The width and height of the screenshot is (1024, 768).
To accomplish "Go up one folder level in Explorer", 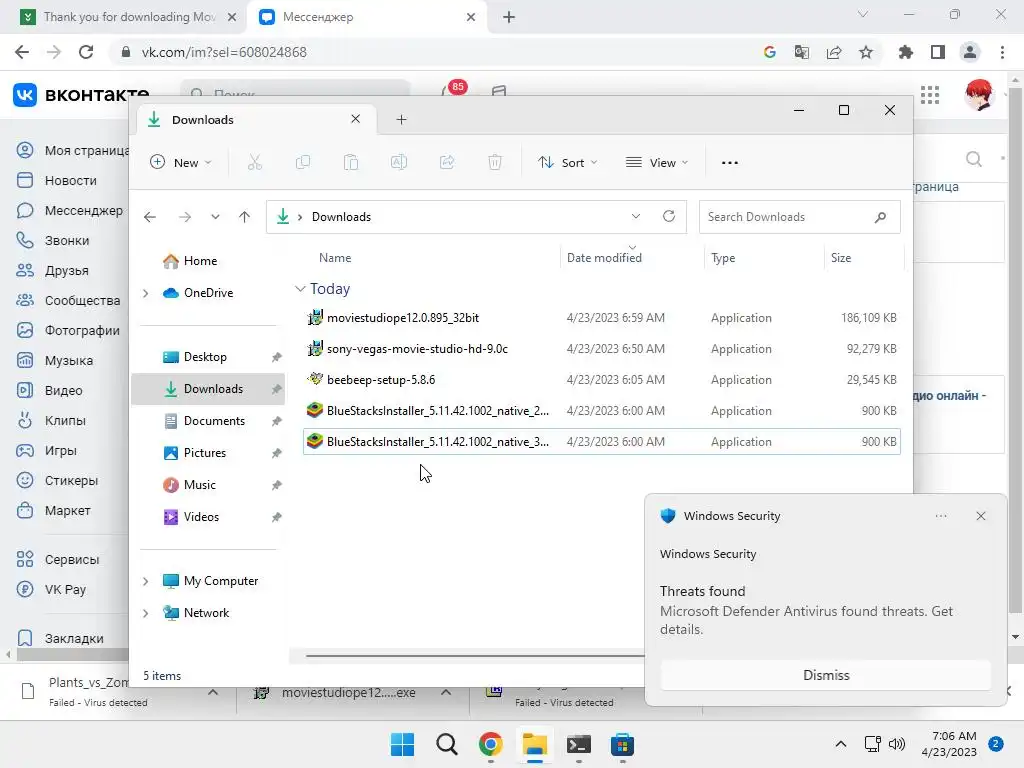I will [x=244, y=217].
